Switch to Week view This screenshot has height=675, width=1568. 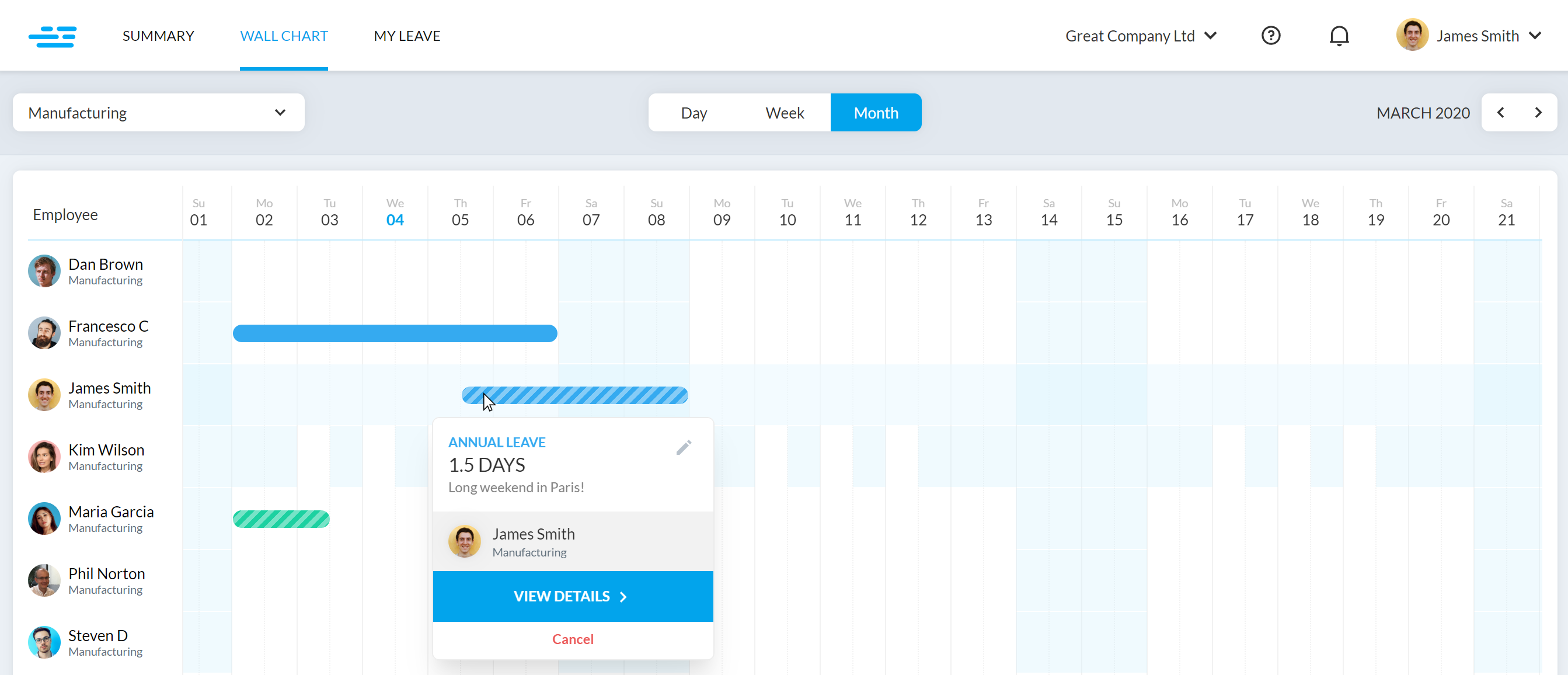(785, 113)
